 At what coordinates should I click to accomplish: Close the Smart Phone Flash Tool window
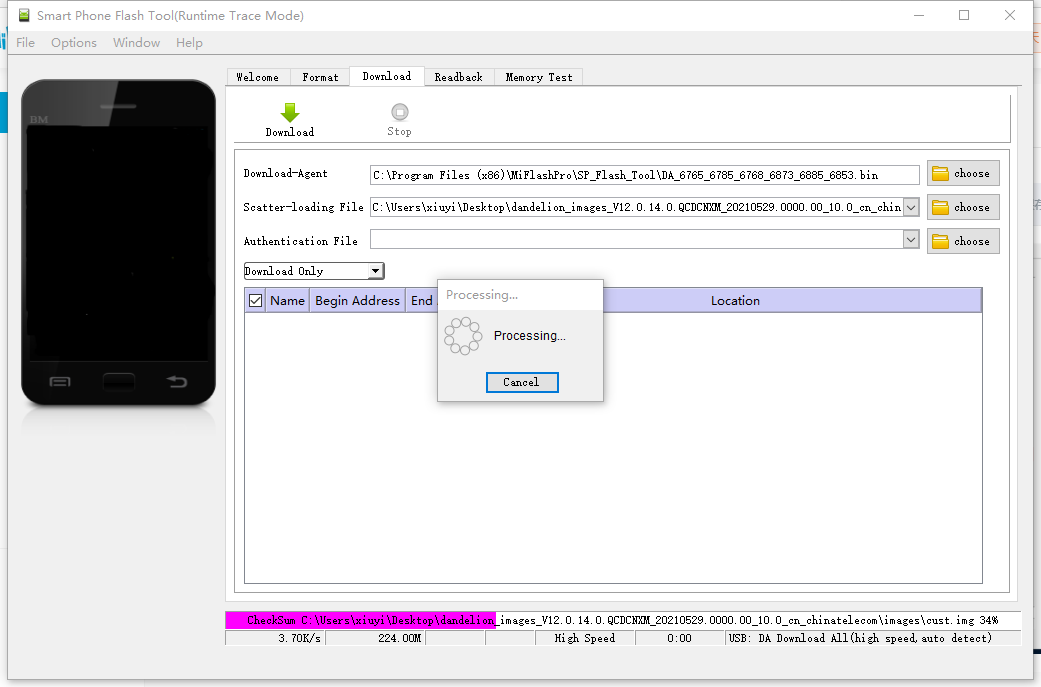(x=1010, y=15)
